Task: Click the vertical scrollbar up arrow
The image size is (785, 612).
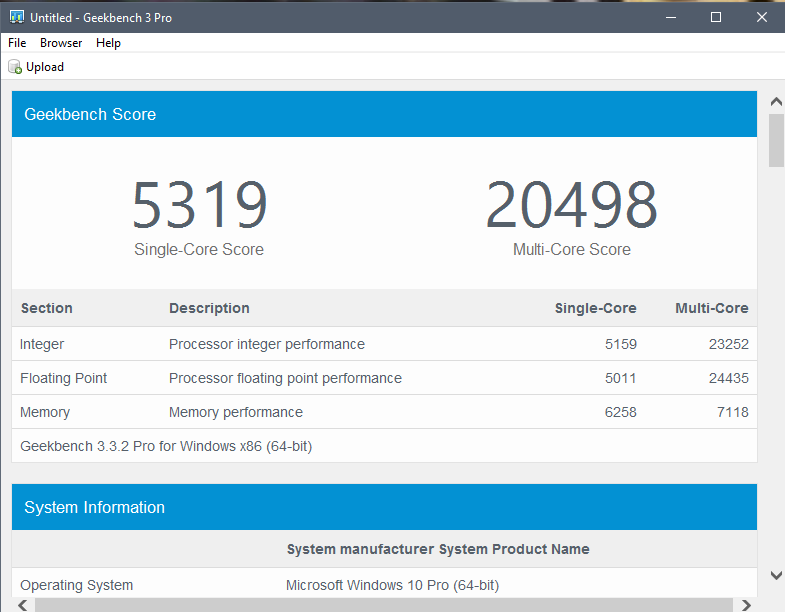Action: 776,102
